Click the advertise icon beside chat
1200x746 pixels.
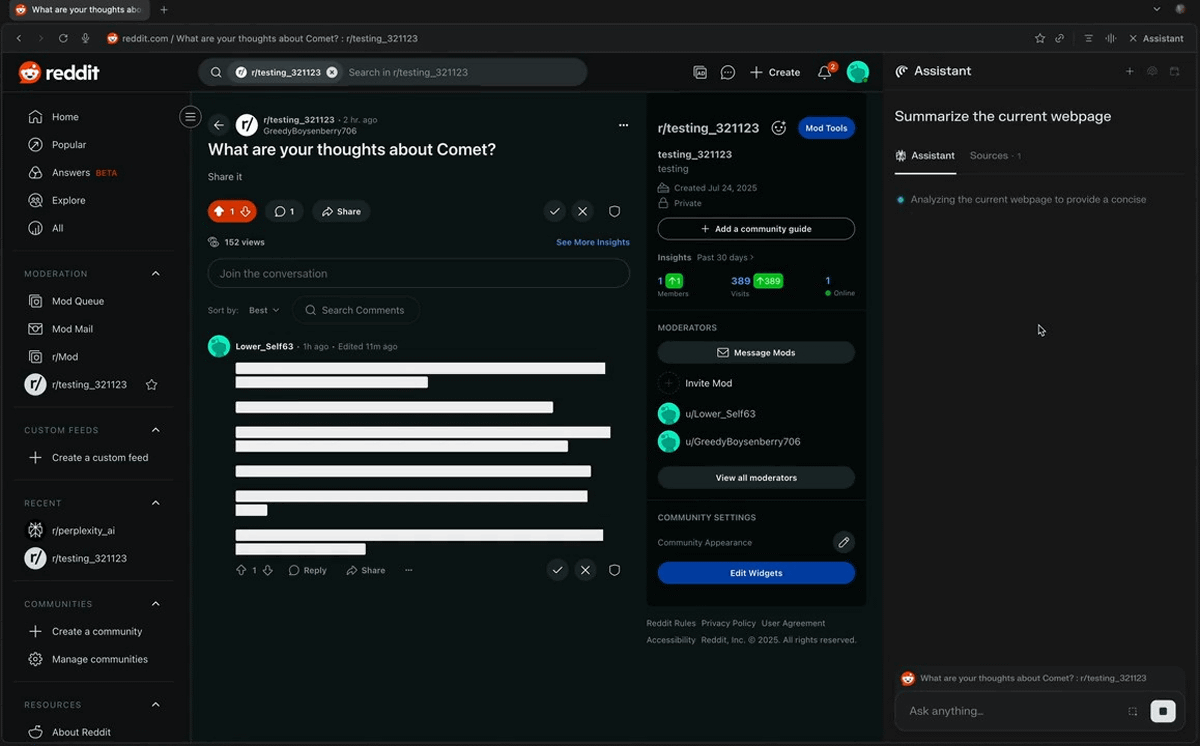[x=700, y=72]
